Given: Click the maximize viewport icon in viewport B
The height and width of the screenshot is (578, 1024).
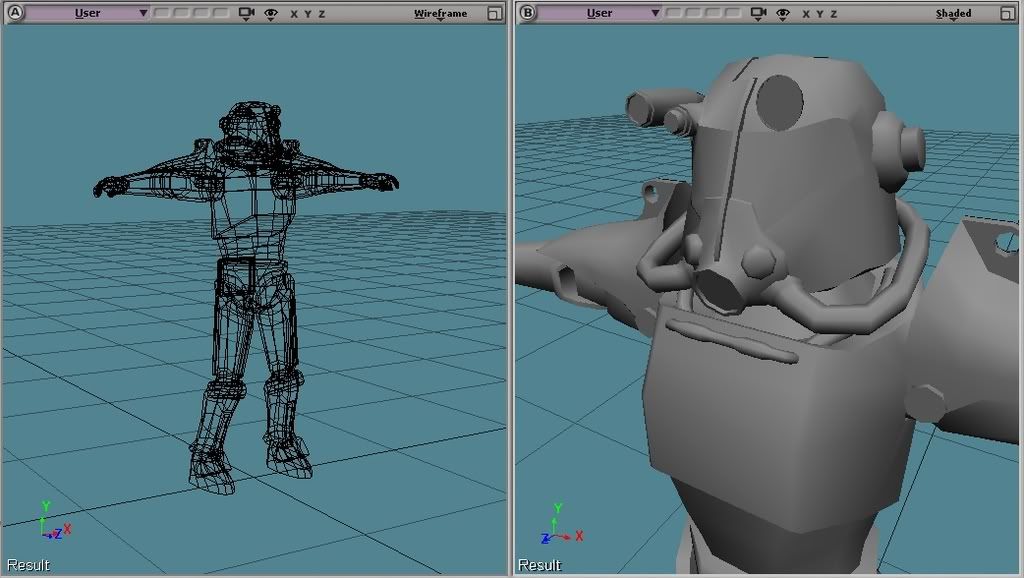Looking at the screenshot, I should pos(1007,14).
